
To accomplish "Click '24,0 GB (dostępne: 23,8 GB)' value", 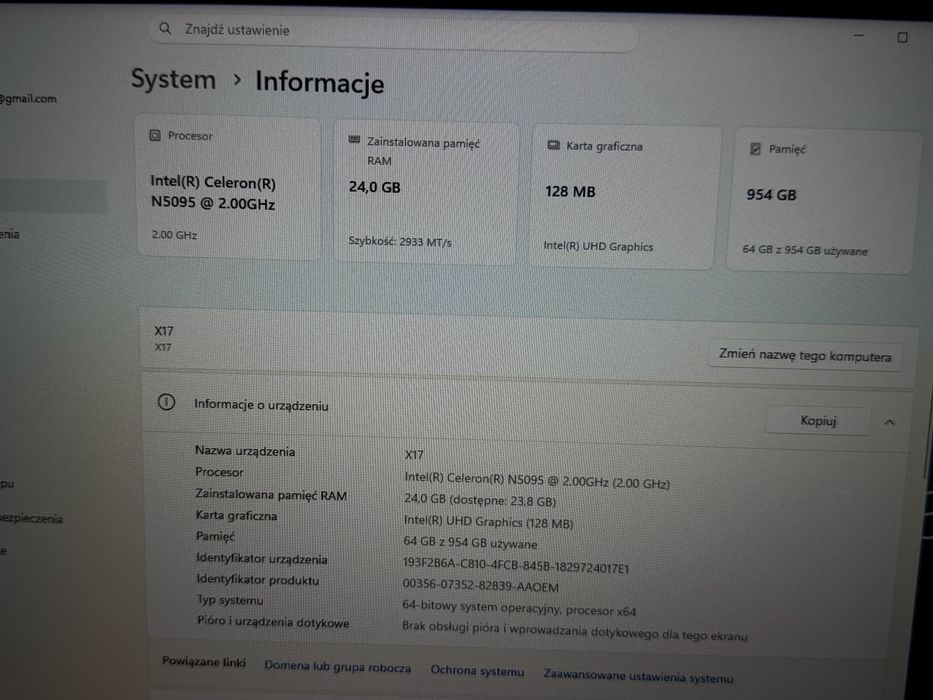I will 480,500.
